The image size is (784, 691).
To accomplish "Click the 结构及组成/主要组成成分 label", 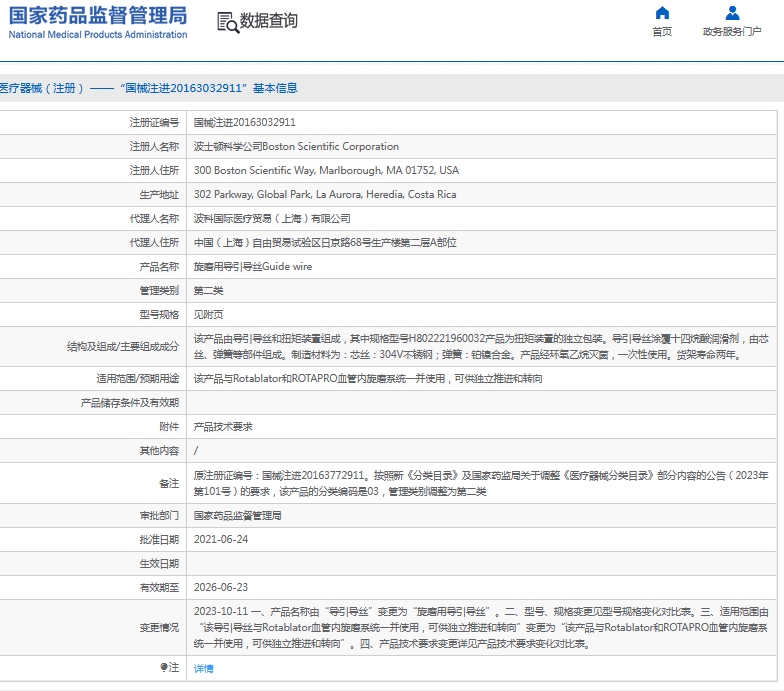I will coord(123,346).
